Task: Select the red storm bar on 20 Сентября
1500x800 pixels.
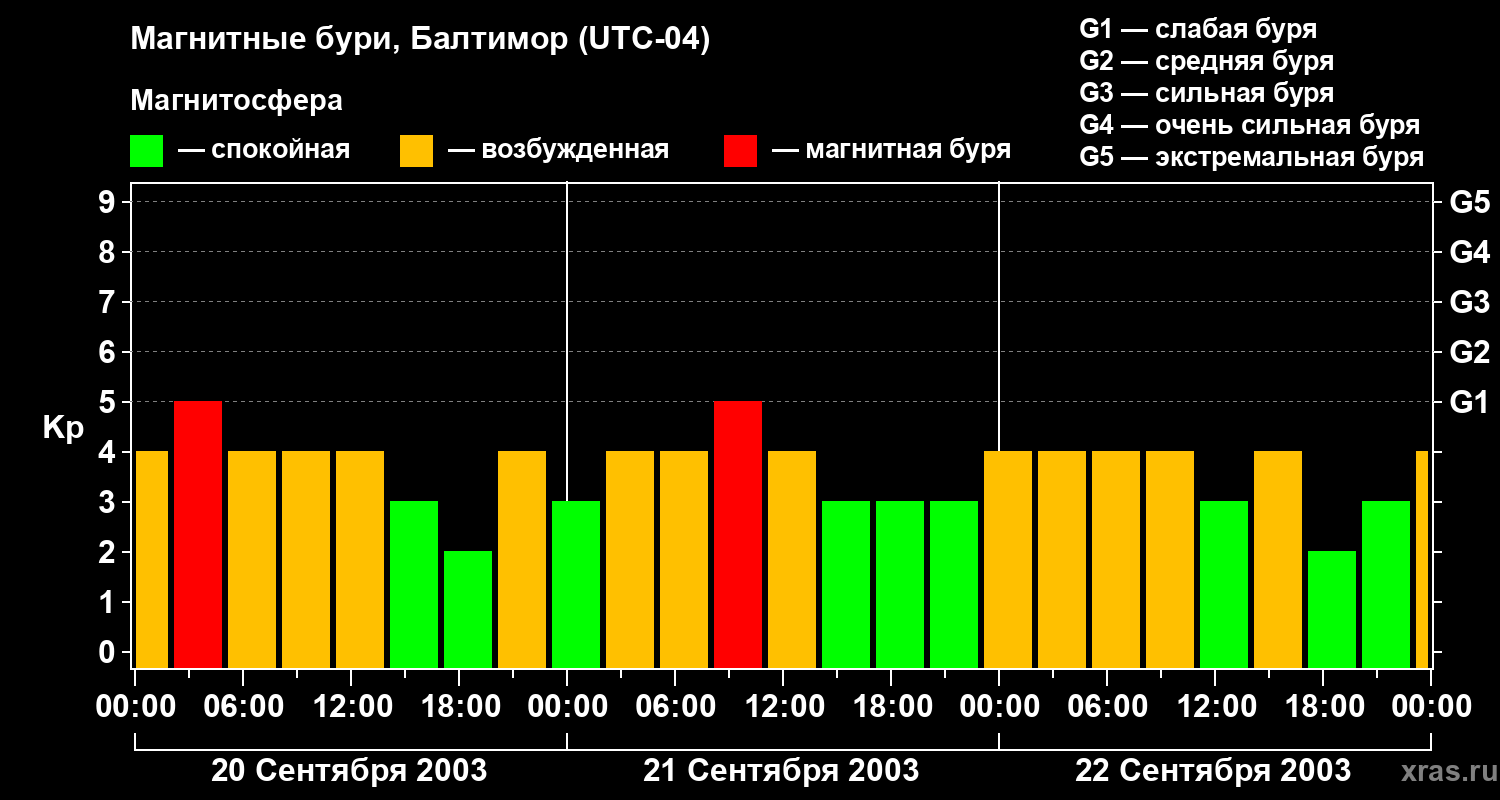Action: (x=198, y=535)
